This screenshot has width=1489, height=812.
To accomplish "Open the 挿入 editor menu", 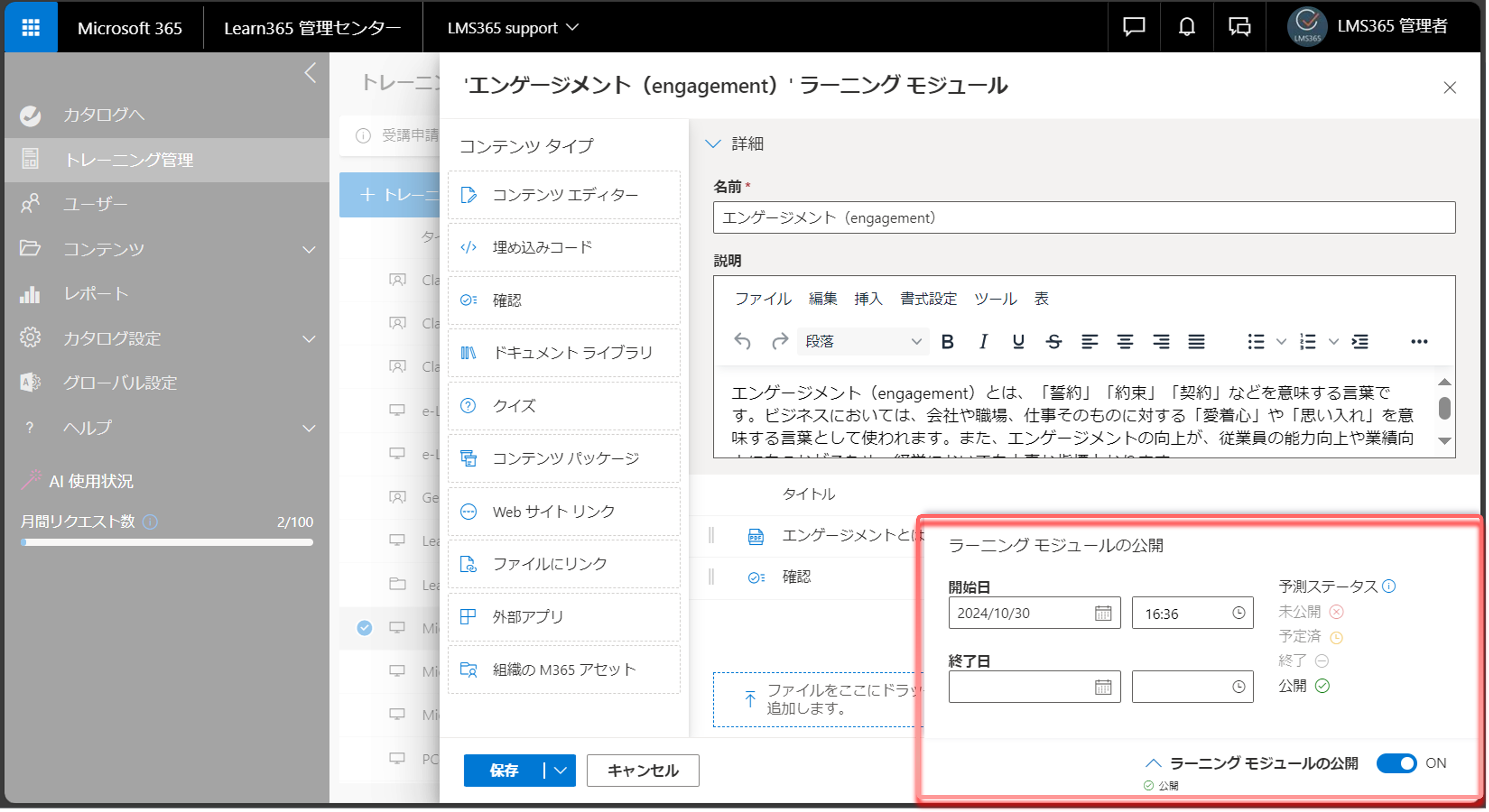I will pos(868,299).
